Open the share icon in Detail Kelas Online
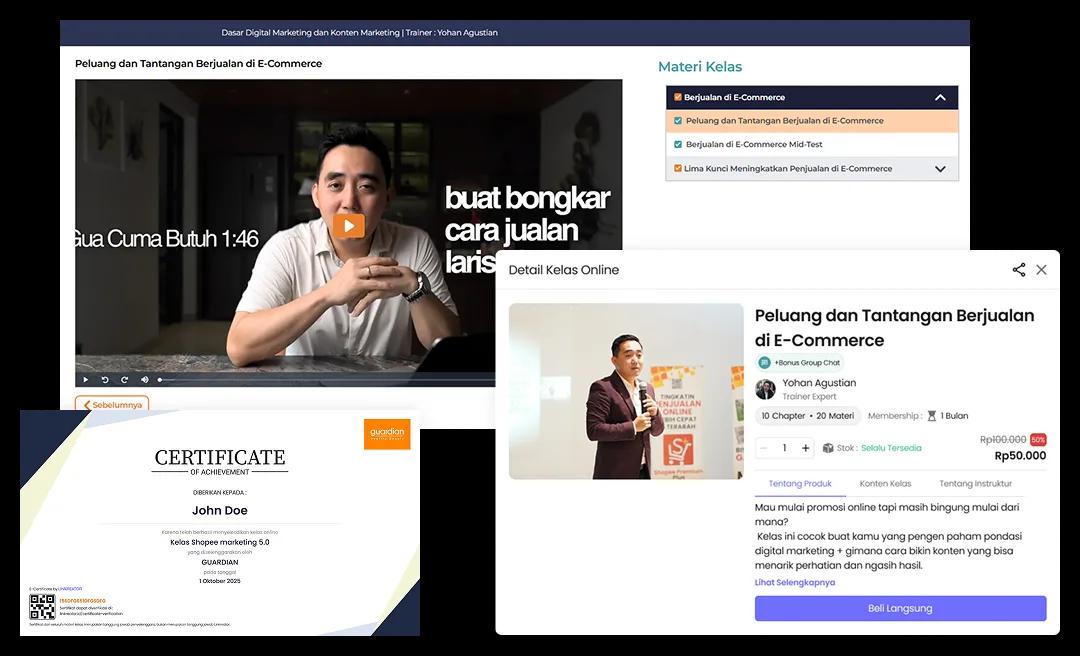Viewport: 1080px width, 656px height. 1018,269
